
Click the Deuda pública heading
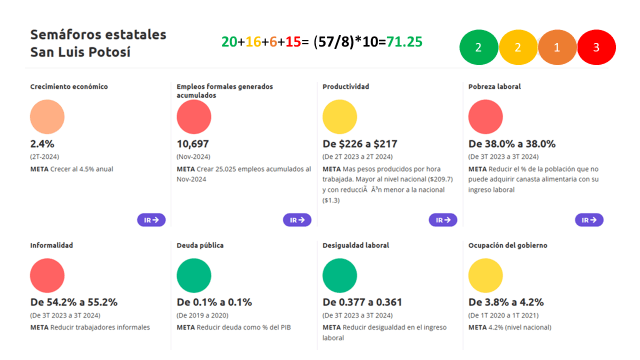tap(200, 245)
